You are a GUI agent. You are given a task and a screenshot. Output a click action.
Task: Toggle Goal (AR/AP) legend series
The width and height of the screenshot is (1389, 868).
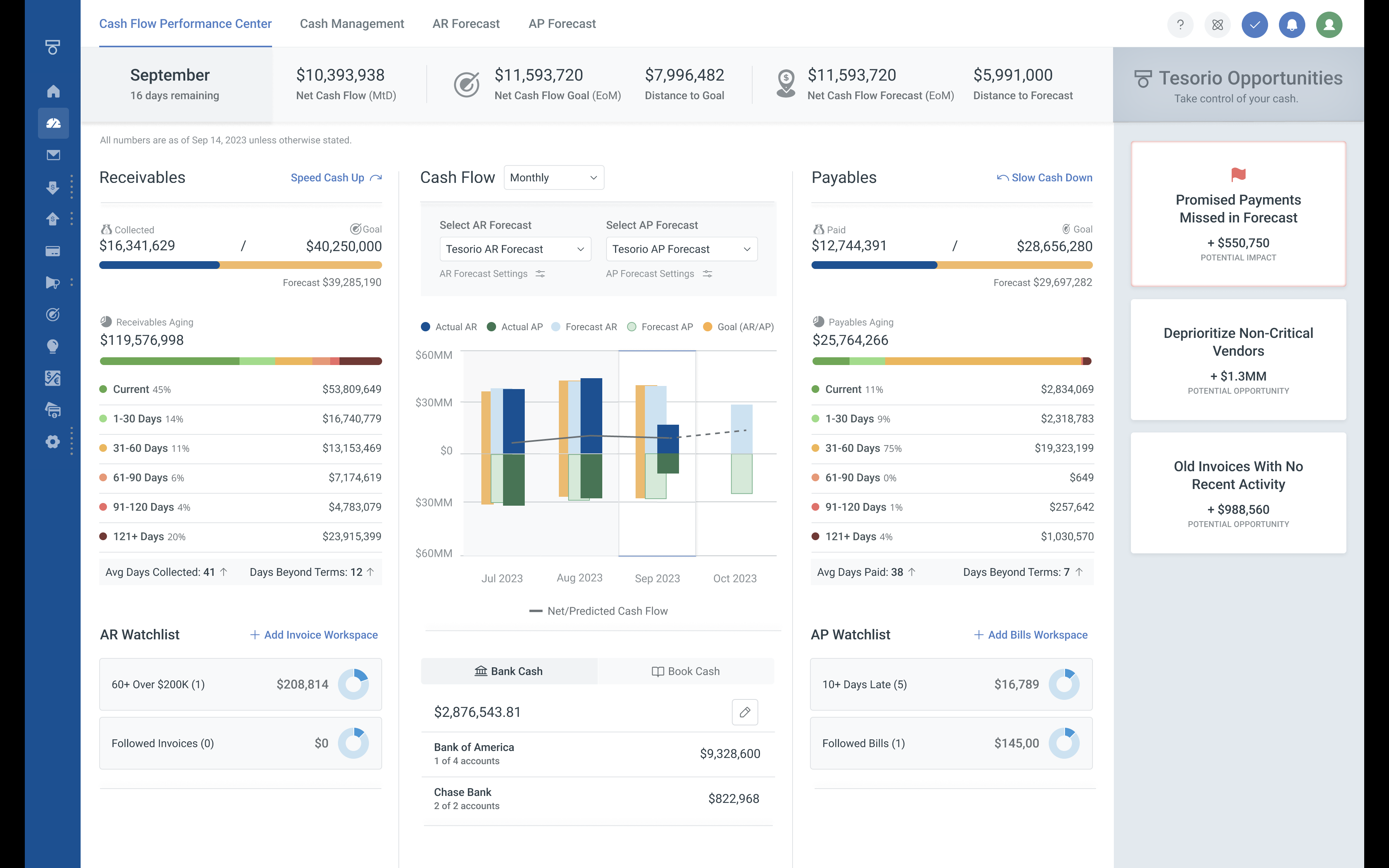click(x=738, y=327)
